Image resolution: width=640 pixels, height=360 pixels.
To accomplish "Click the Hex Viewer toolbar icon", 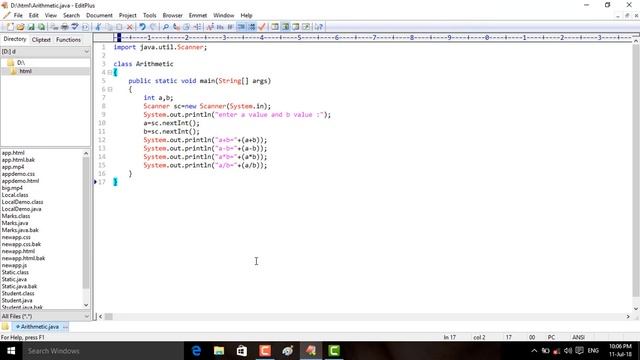I will click(x=220, y=27).
